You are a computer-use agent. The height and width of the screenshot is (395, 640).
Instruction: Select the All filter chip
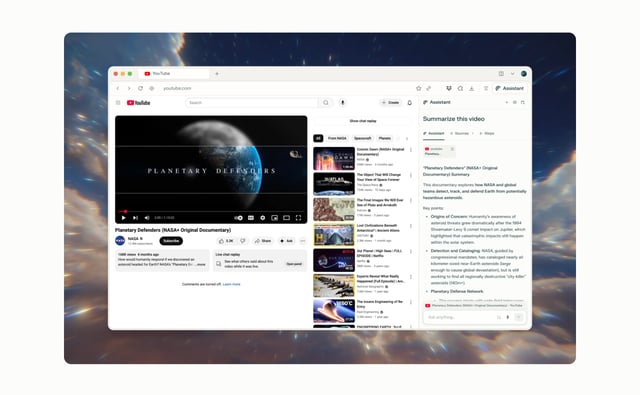coord(318,138)
